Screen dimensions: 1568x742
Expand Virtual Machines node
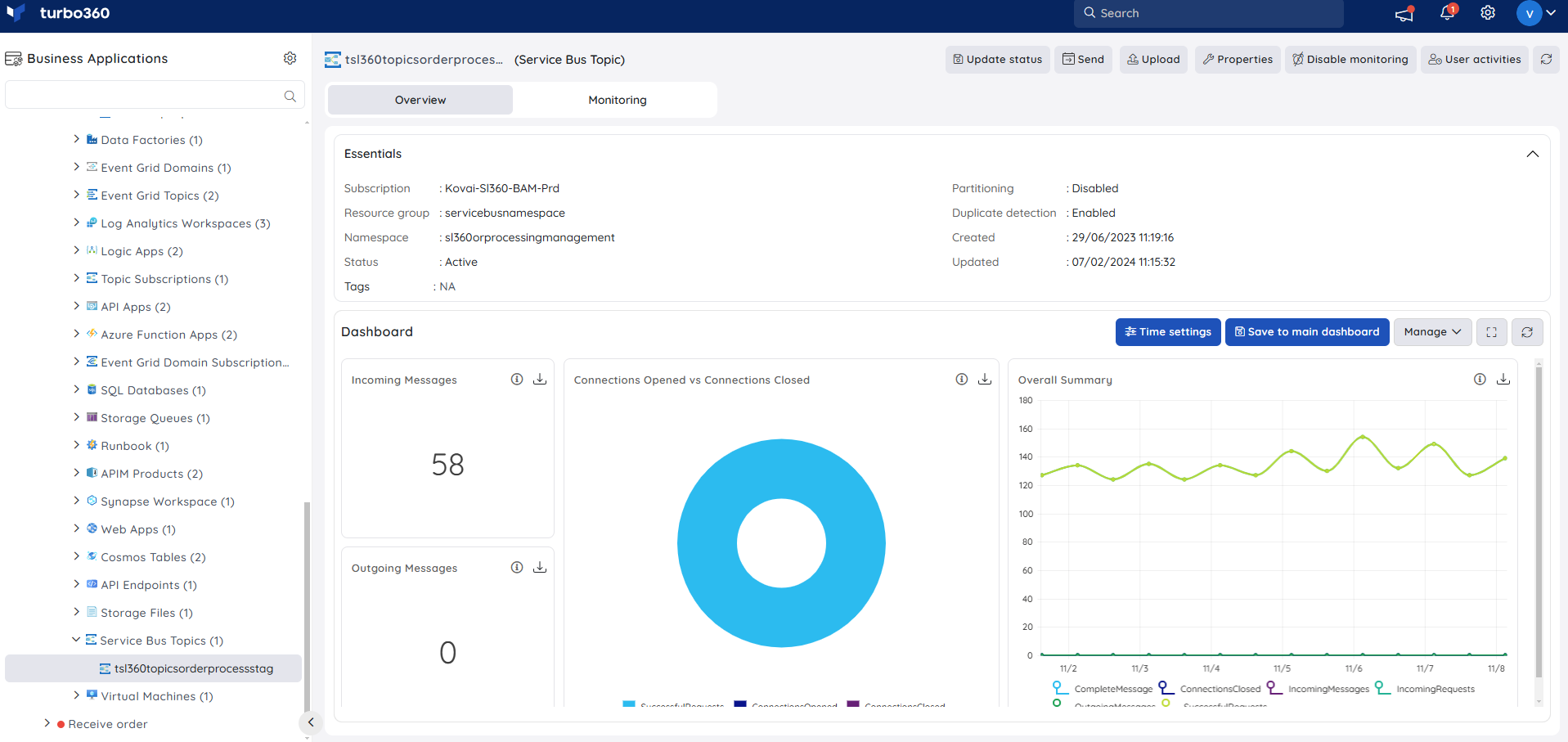[76, 695]
